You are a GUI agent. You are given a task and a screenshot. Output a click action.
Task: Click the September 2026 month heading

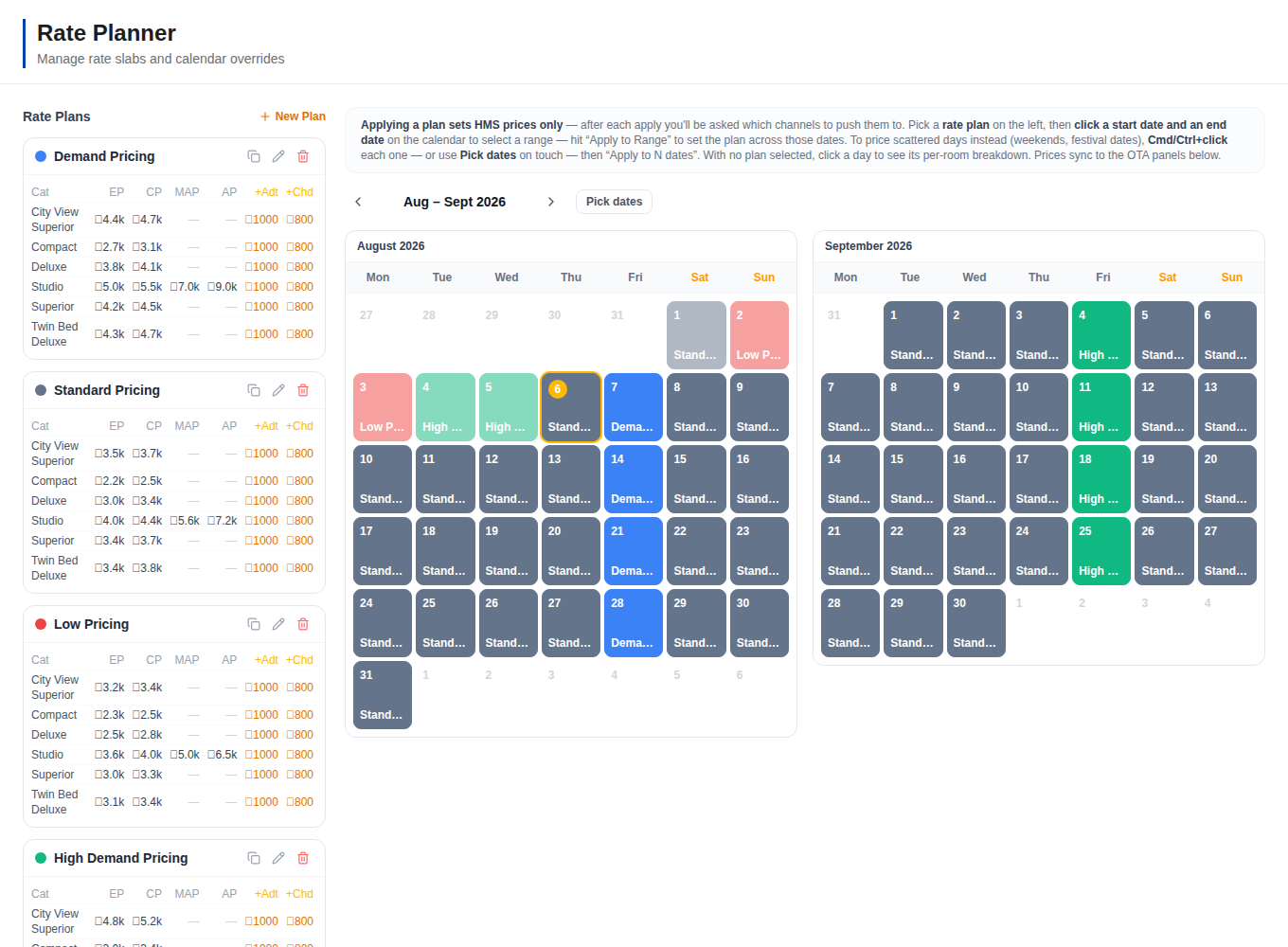[868, 246]
